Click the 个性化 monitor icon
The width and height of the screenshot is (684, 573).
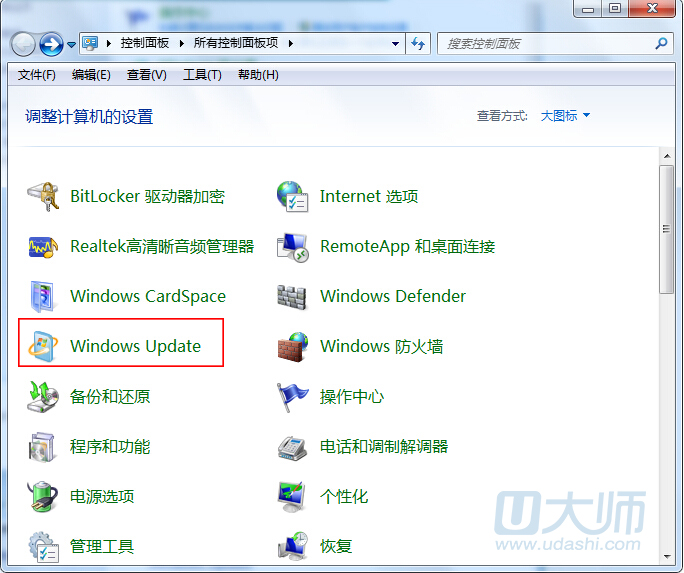click(291, 497)
